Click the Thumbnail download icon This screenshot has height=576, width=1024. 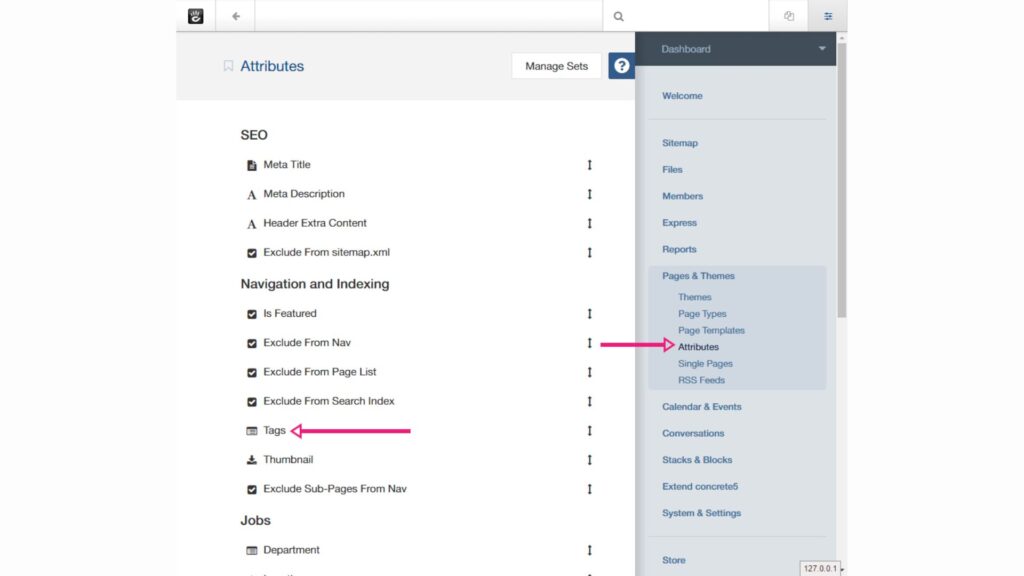(x=251, y=460)
